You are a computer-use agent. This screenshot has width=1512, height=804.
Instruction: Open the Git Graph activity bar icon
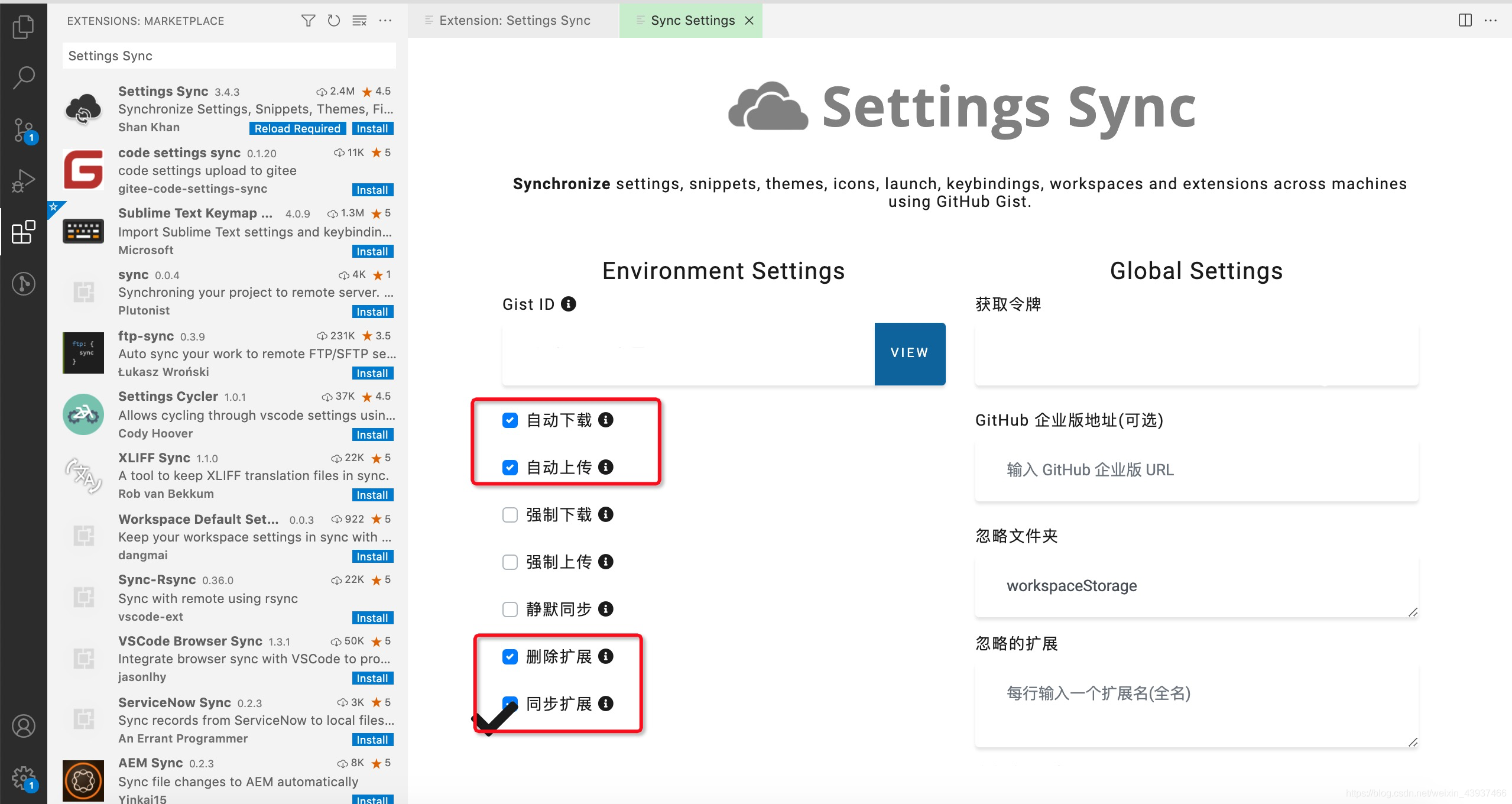[23, 284]
